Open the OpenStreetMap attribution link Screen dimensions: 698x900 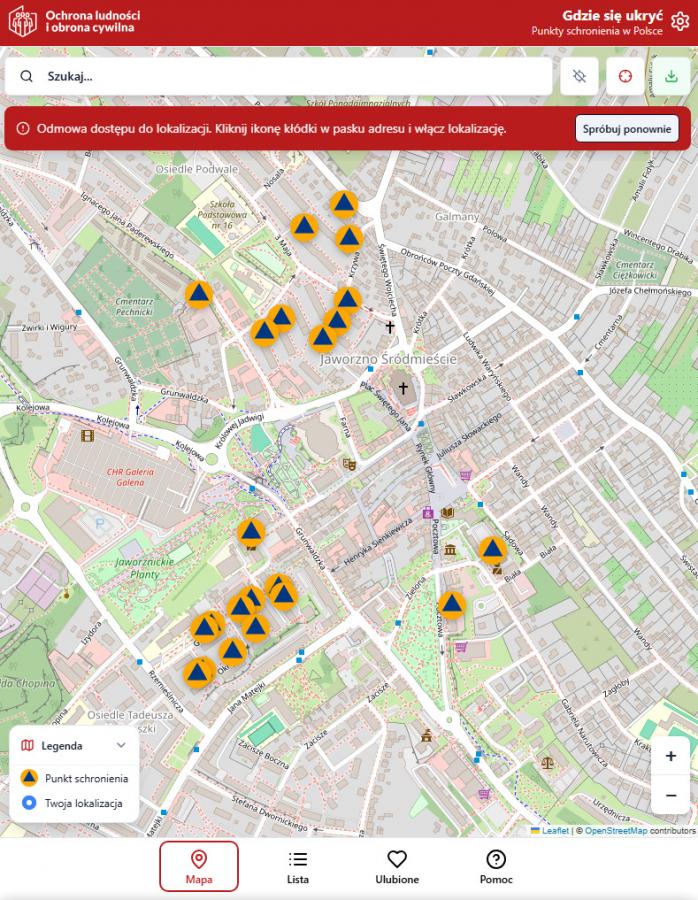615,831
